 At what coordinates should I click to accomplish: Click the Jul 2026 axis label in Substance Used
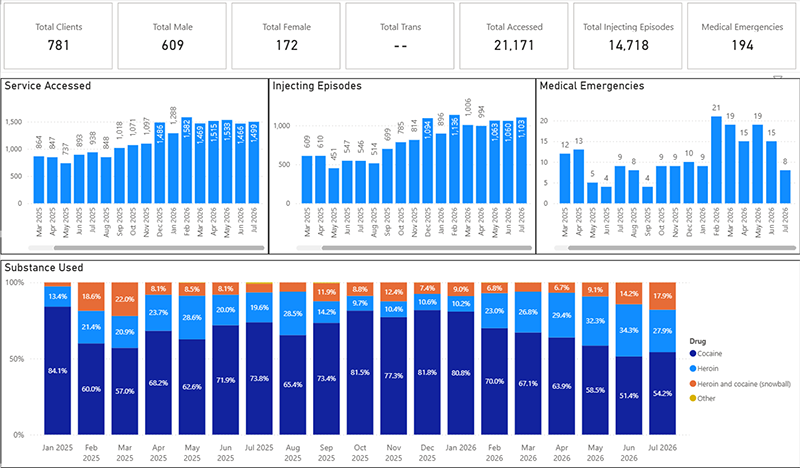point(662,448)
